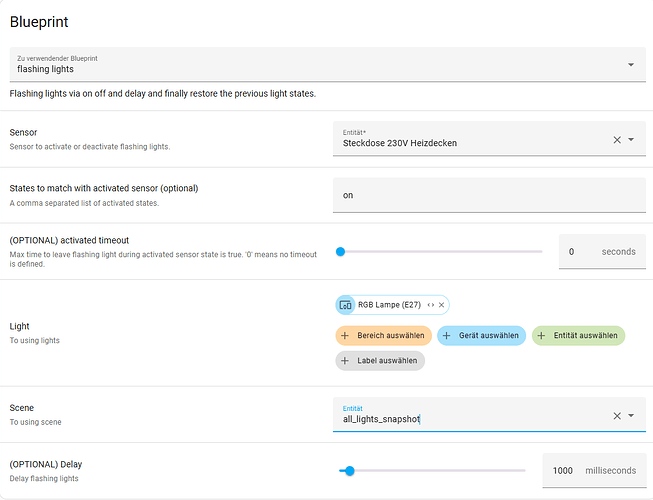The width and height of the screenshot is (653, 500).
Task: Open the blueprint selector dropdown
Action: pyautogui.click(x=630, y=65)
